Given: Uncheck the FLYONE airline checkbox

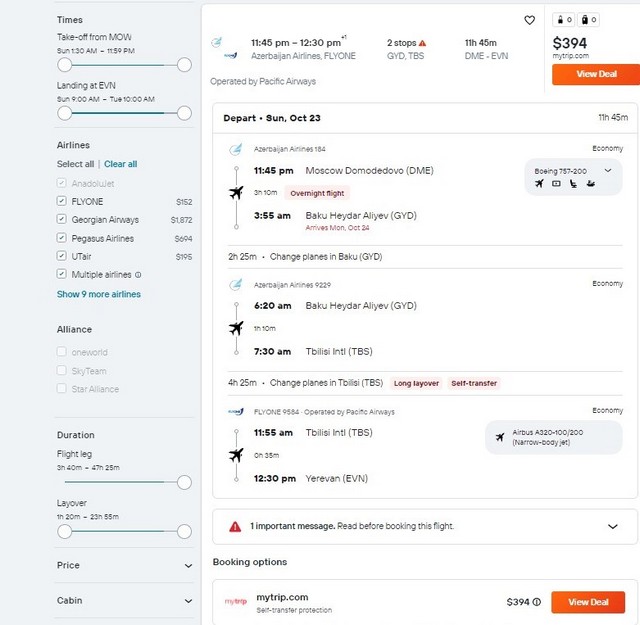Looking at the screenshot, I should [62, 201].
